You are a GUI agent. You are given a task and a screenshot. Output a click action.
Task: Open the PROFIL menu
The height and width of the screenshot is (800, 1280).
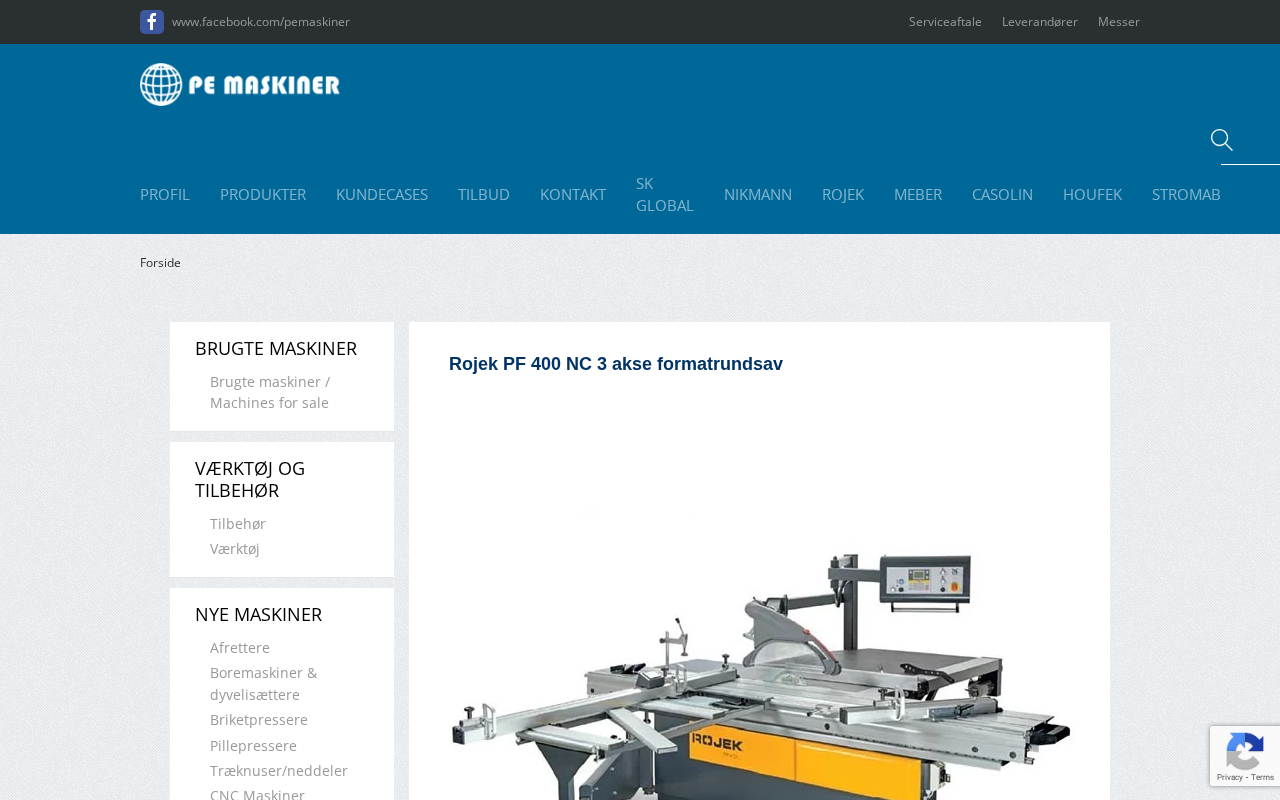click(x=165, y=194)
